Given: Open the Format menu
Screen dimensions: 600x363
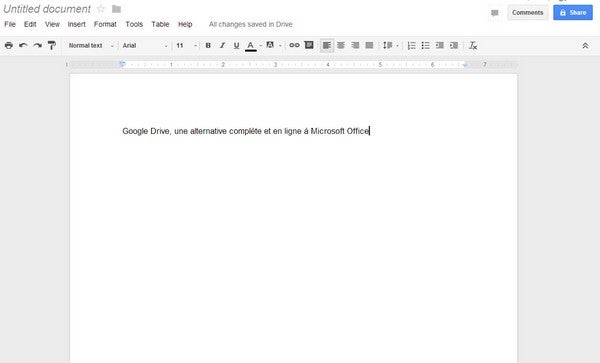Looking at the screenshot, I should (105, 24).
